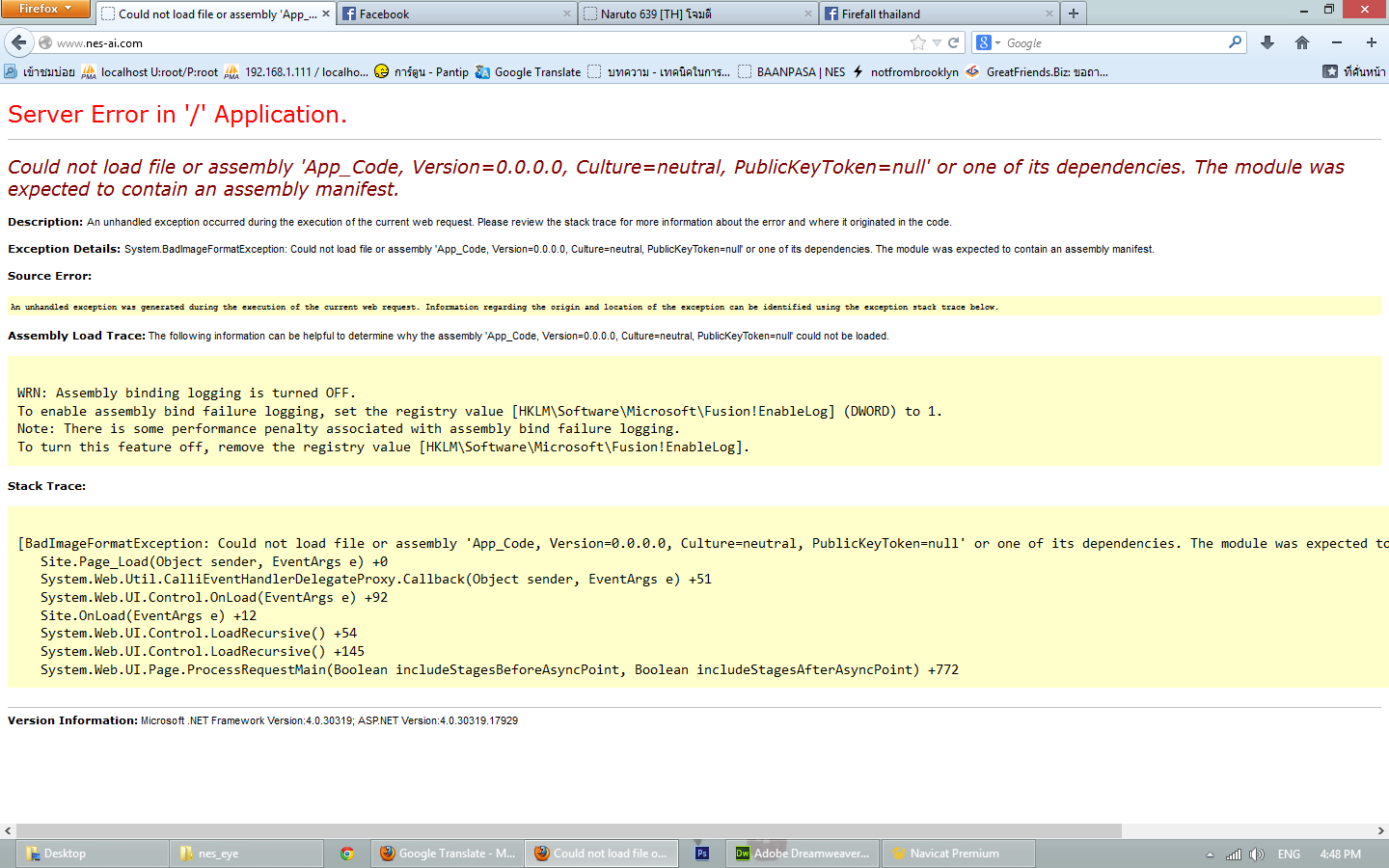Close the Facebook tab
The width and height of the screenshot is (1389, 868).
coord(566,14)
